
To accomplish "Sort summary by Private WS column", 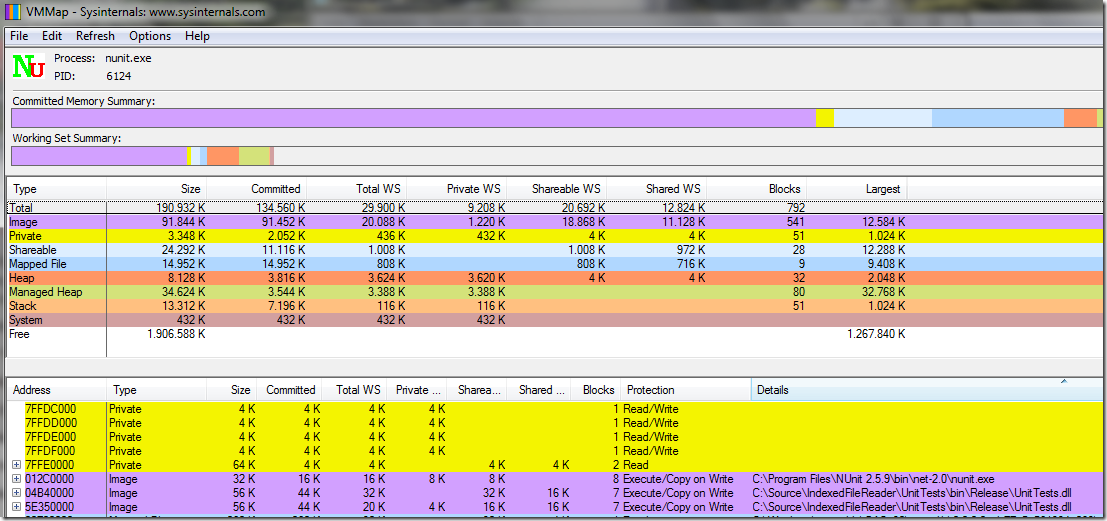I will point(457,189).
